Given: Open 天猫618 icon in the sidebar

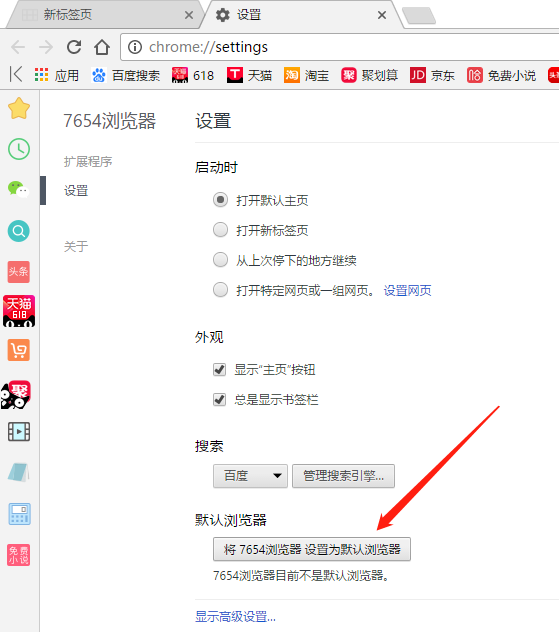Looking at the screenshot, I should point(19,311).
